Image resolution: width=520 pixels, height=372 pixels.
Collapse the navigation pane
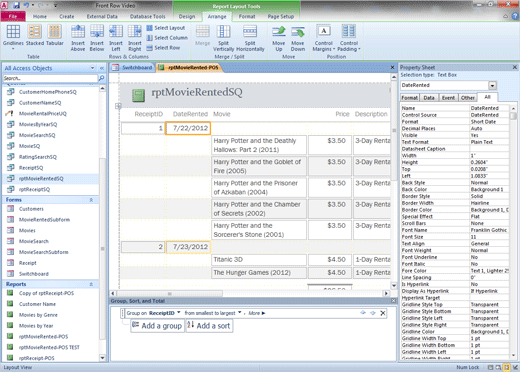(102, 68)
